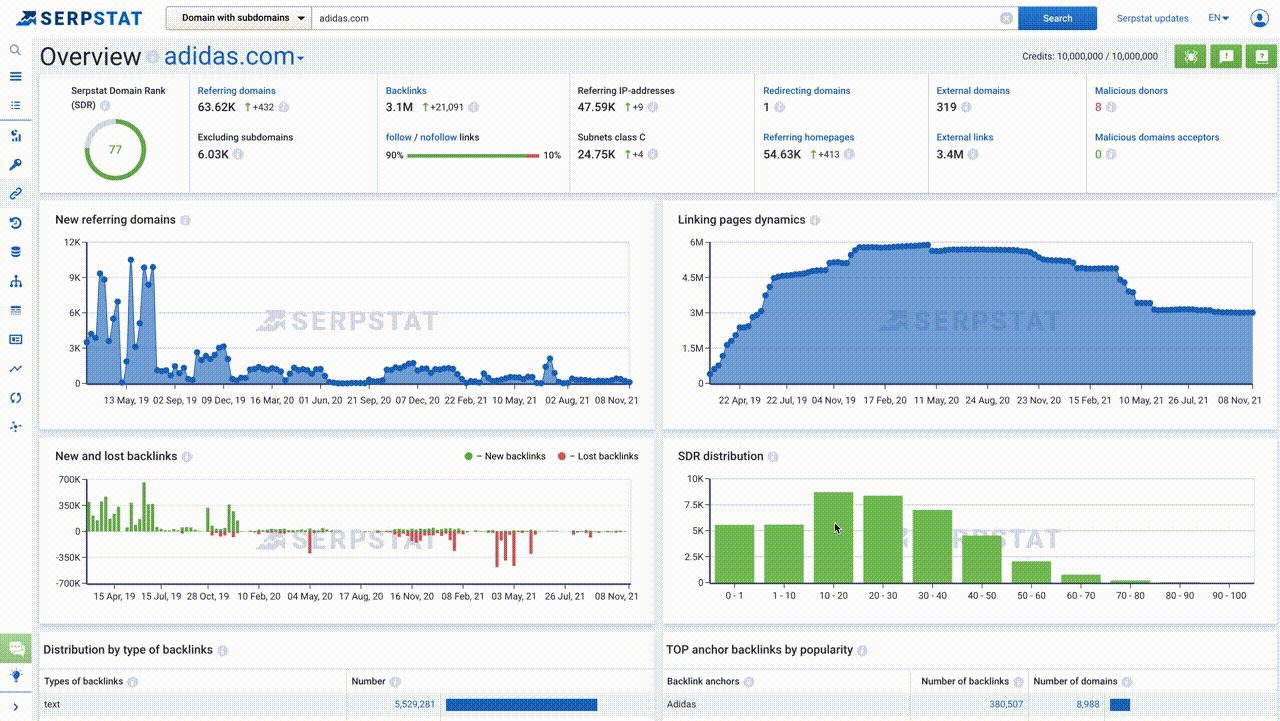This screenshot has height=721, width=1280.
Task: Expand the adidas.com domain dropdown
Action: click(234, 57)
